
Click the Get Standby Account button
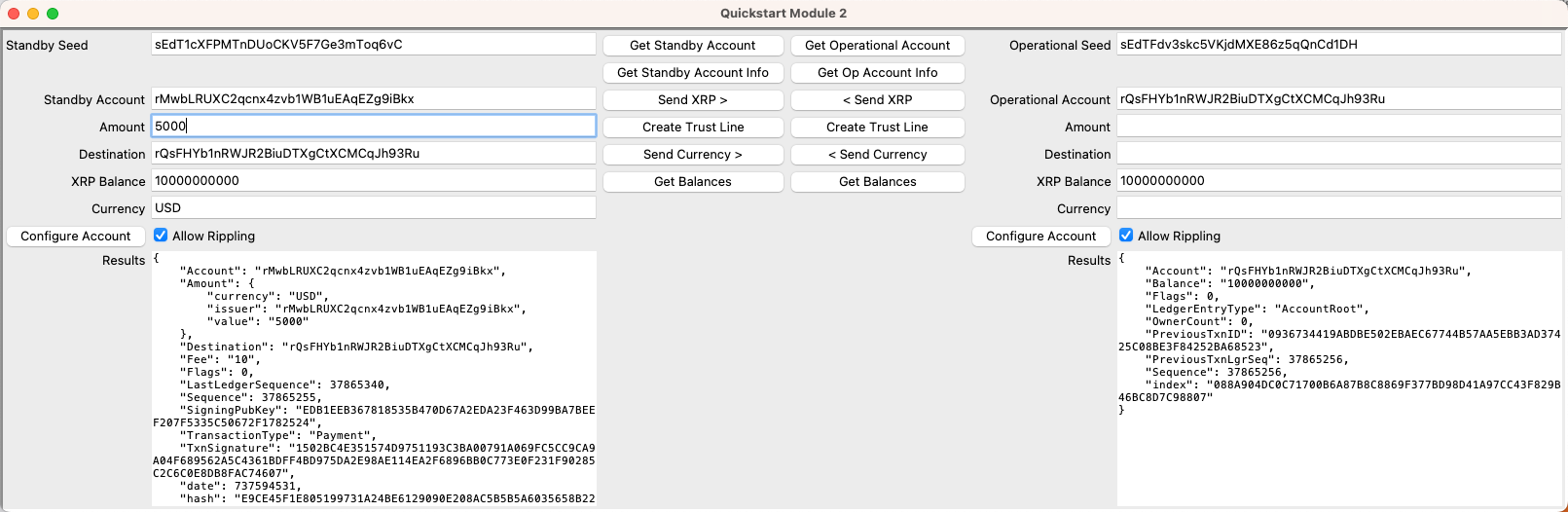(x=692, y=46)
